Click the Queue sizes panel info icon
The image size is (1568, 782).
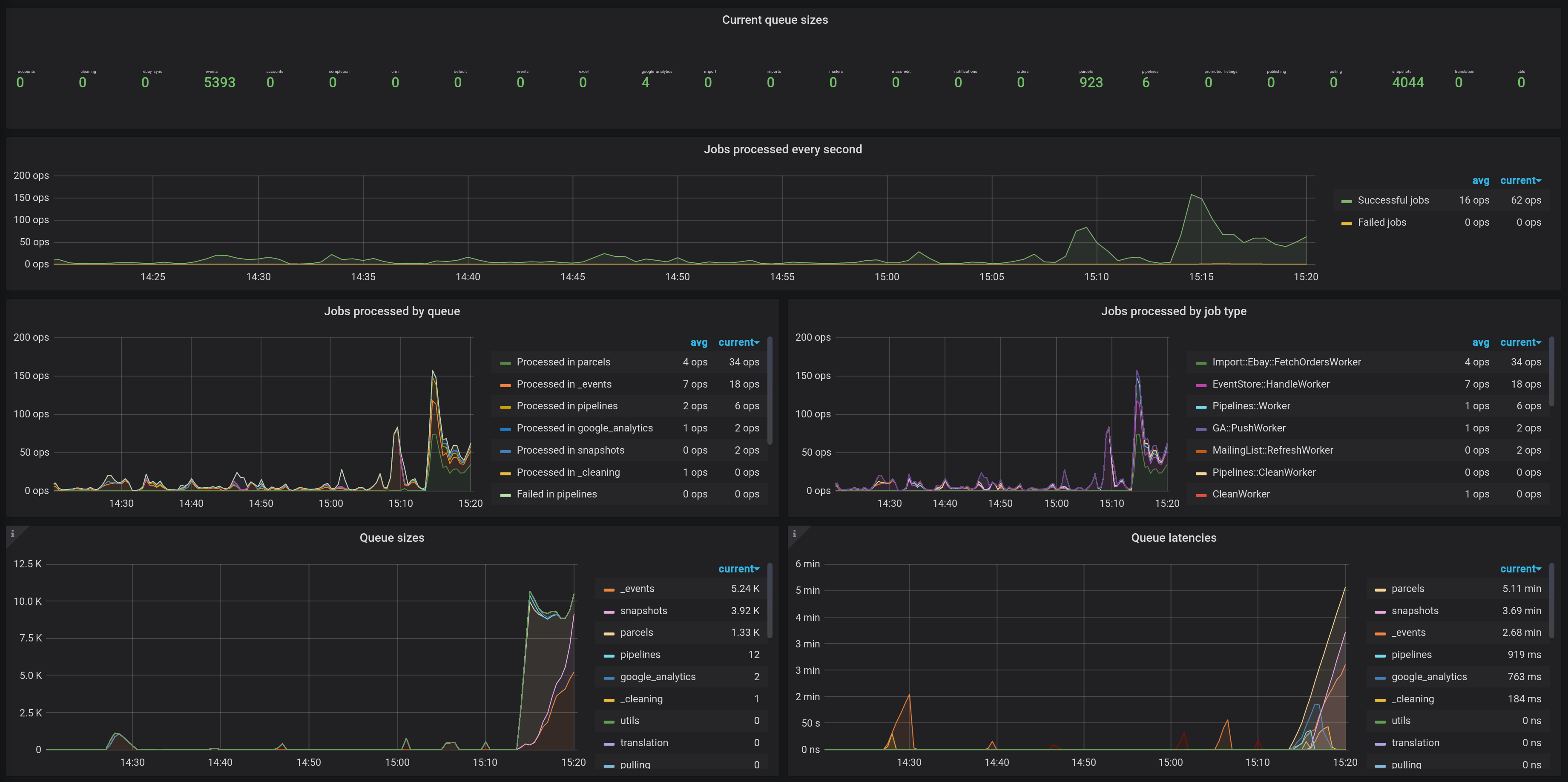point(12,534)
